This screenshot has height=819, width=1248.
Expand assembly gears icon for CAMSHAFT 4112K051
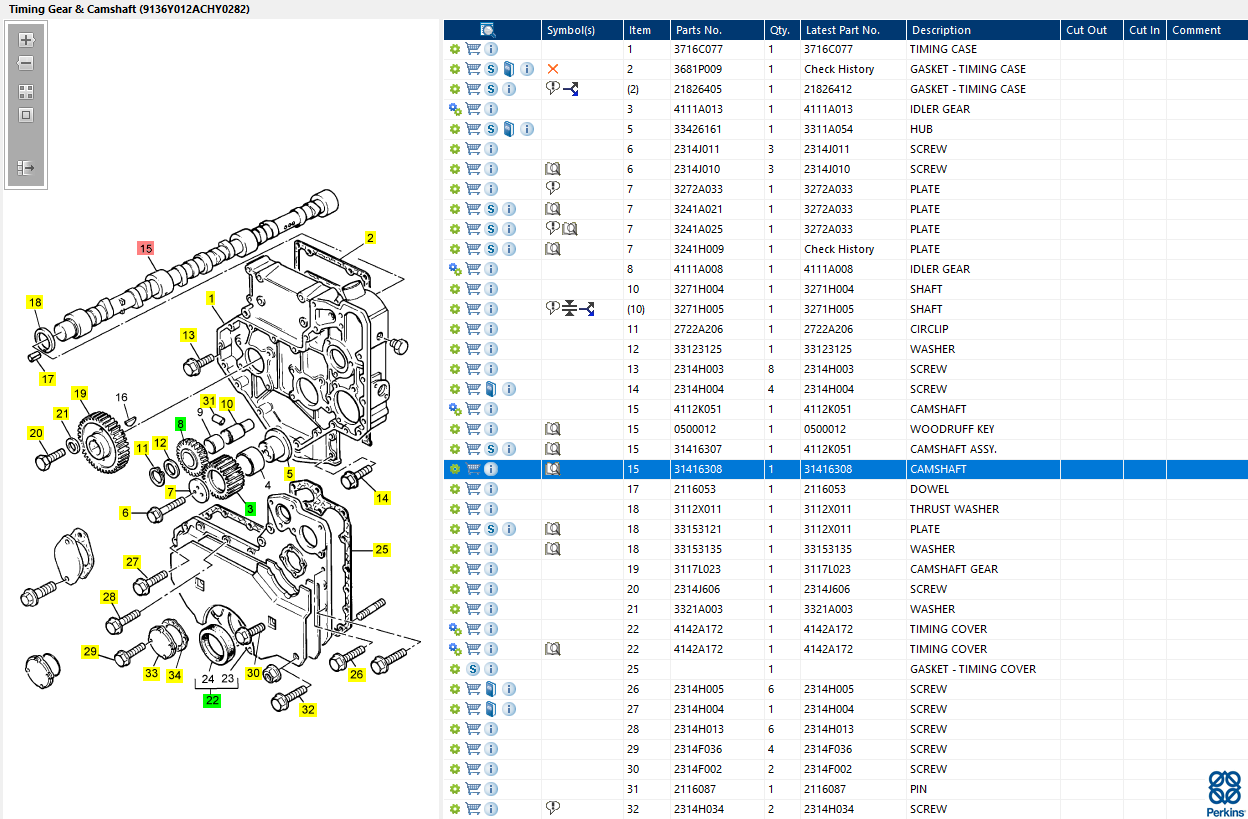coord(455,409)
